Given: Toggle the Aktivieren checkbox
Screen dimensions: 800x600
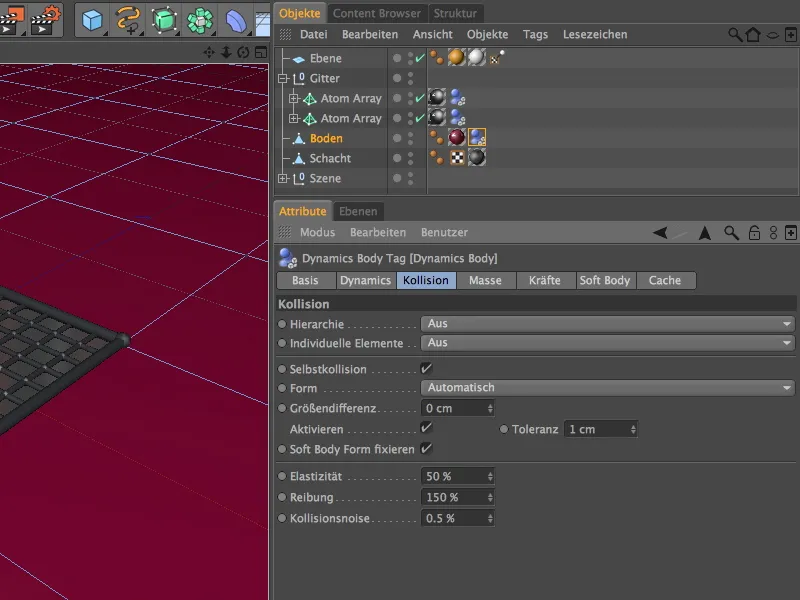Looking at the screenshot, I should (426, 428).
